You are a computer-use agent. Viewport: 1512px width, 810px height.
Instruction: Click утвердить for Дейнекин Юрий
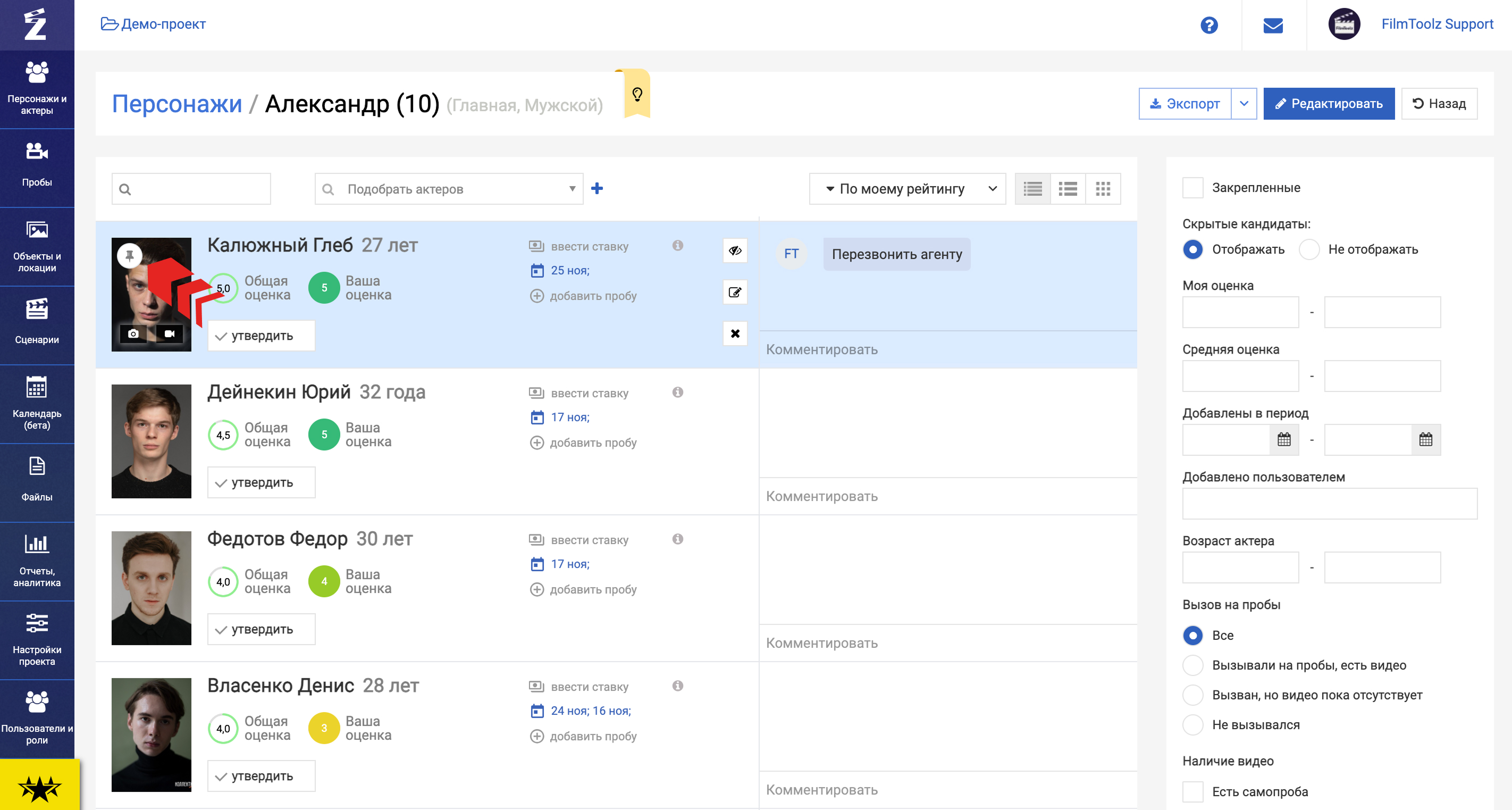pyautogui.click(x=261, y=482)
